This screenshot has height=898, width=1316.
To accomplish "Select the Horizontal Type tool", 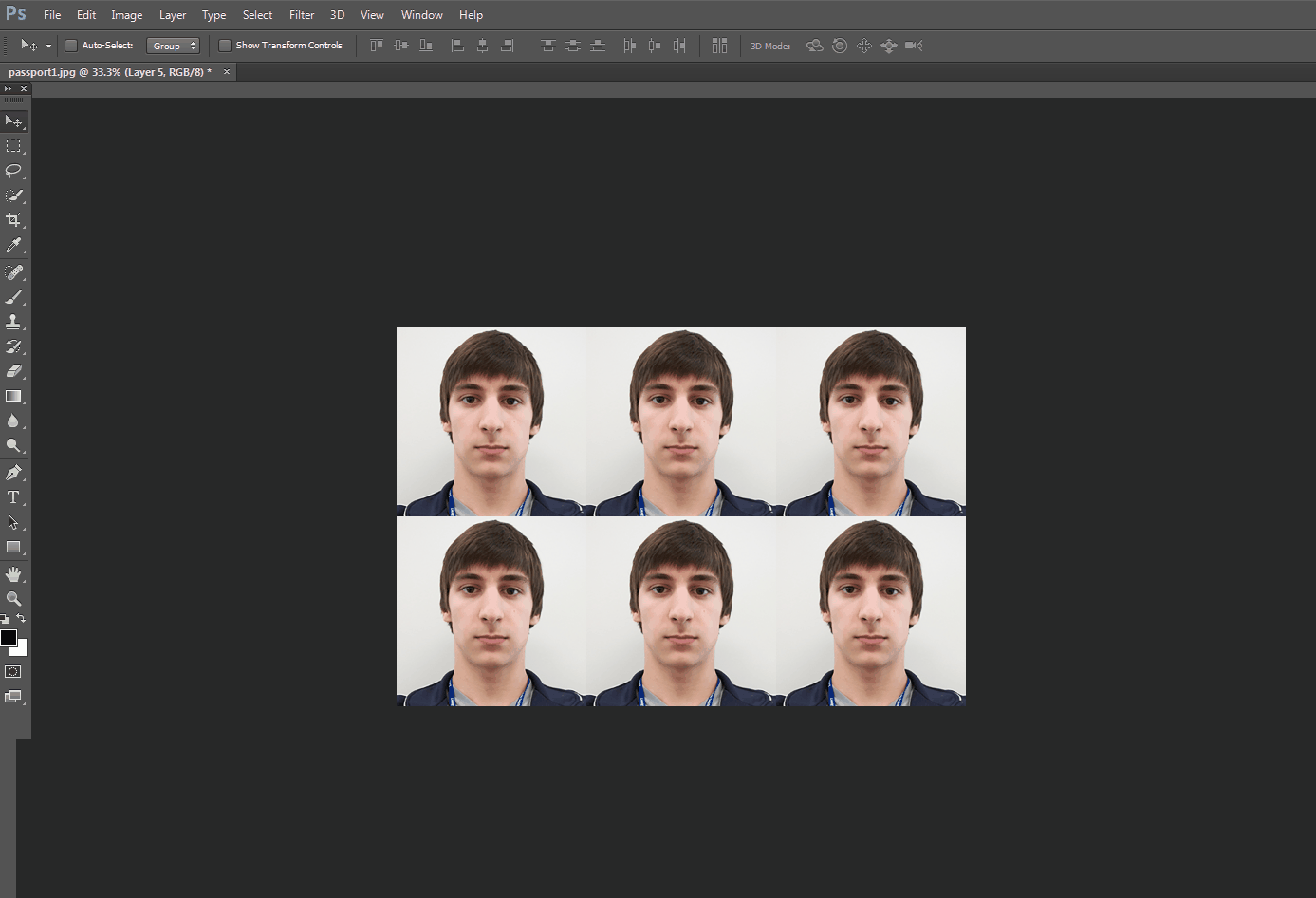I will (x=14, y=496).
